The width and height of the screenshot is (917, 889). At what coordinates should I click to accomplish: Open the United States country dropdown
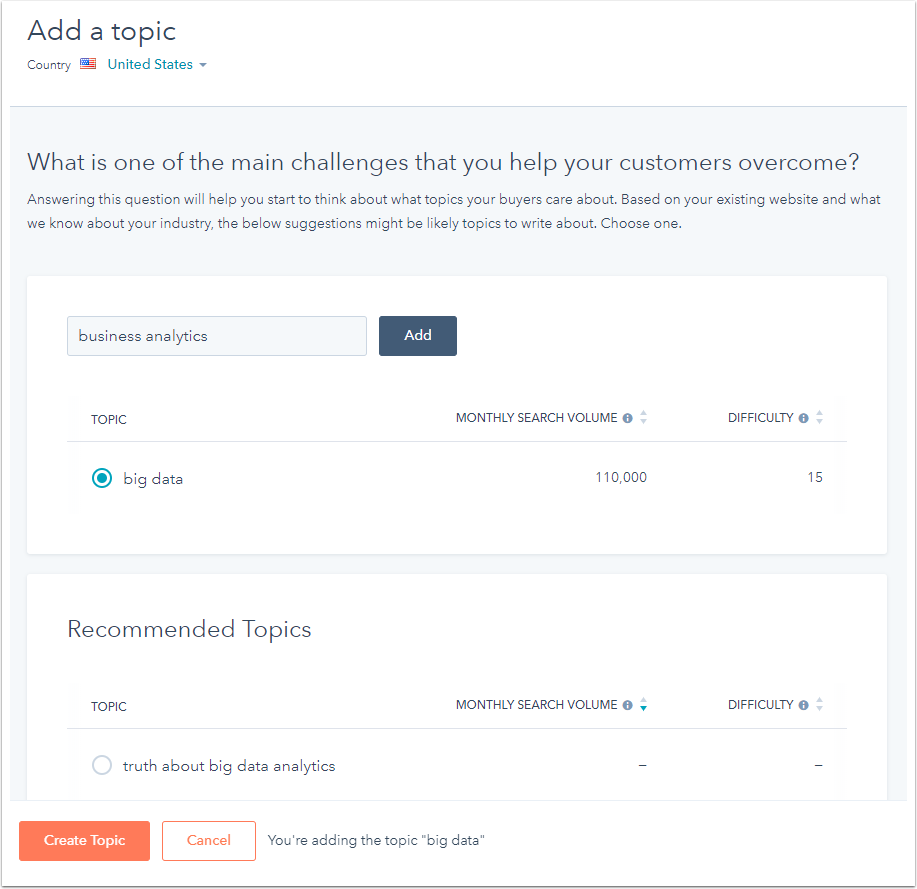(157, 65)
